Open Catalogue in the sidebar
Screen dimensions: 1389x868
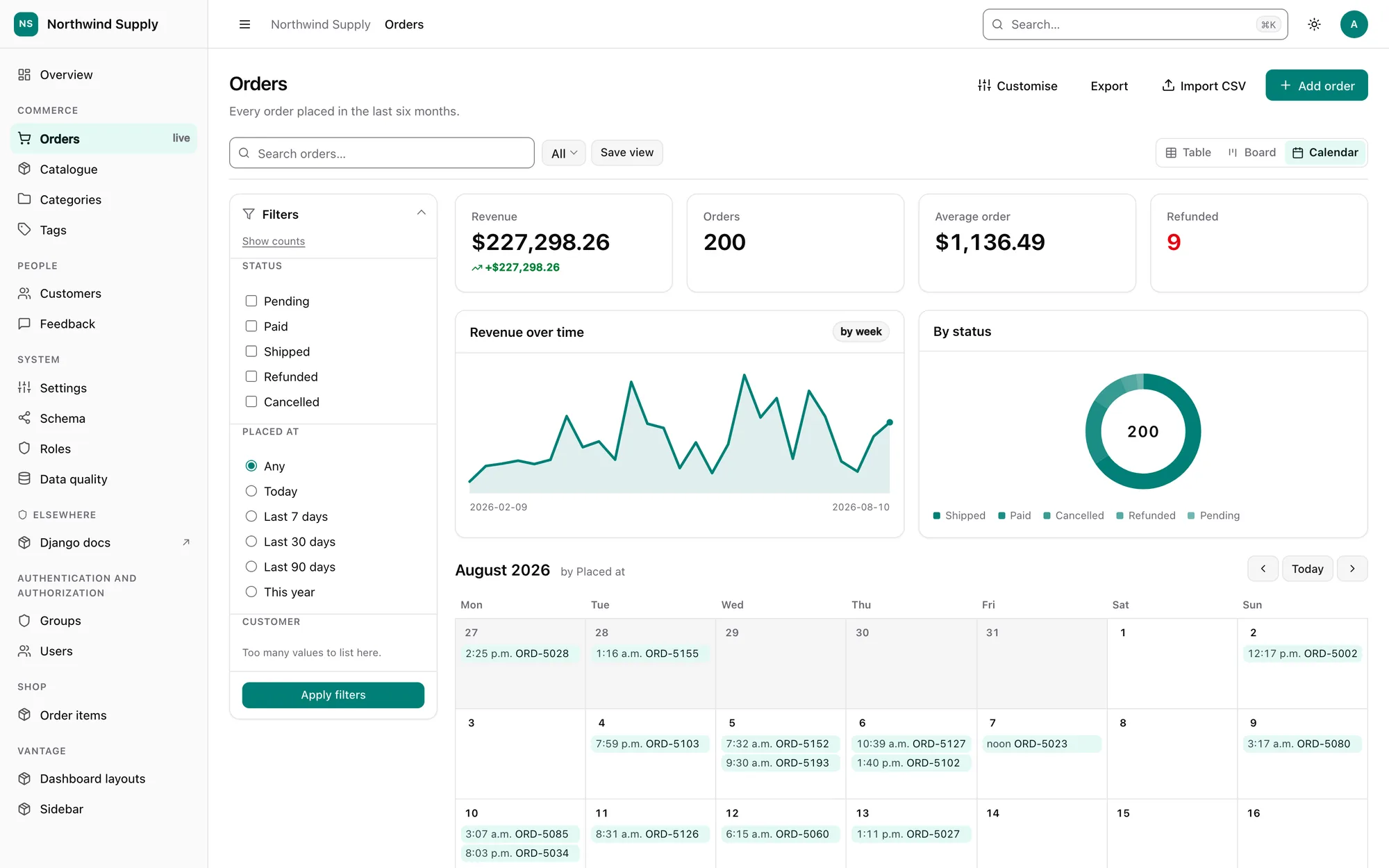104,169
